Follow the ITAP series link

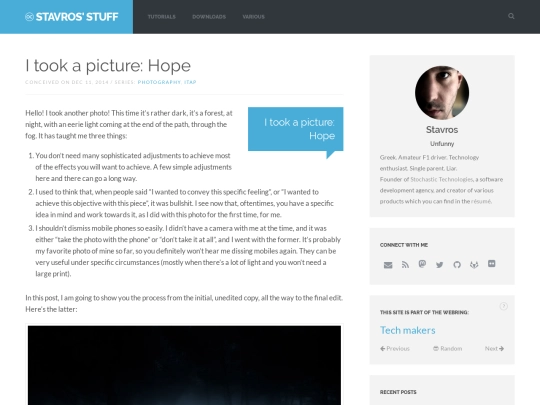tap(190, 82)
